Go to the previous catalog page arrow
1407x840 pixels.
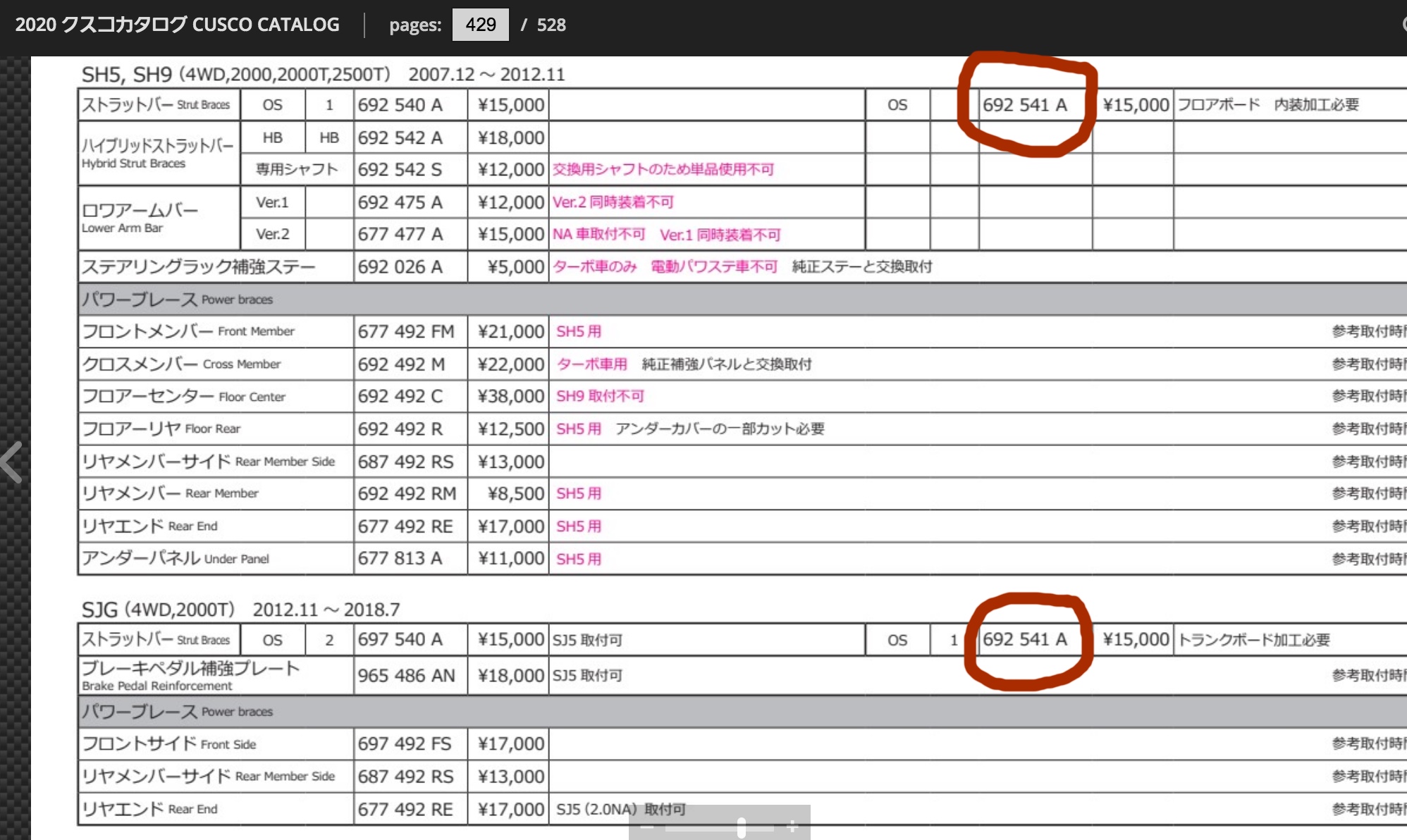point(12,462)
